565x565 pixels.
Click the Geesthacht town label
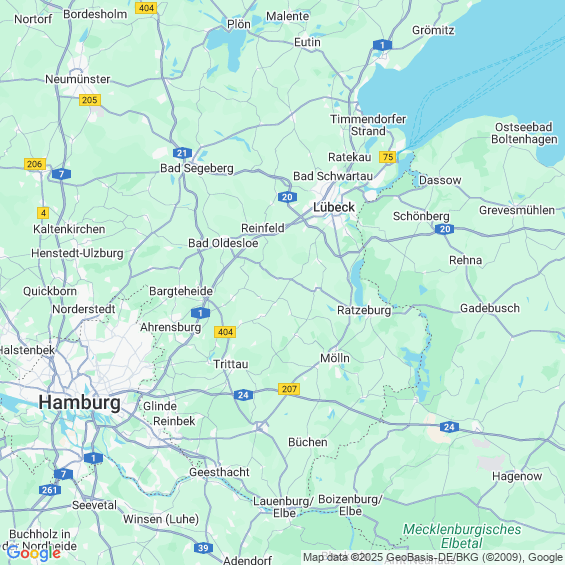click(219, 472)
